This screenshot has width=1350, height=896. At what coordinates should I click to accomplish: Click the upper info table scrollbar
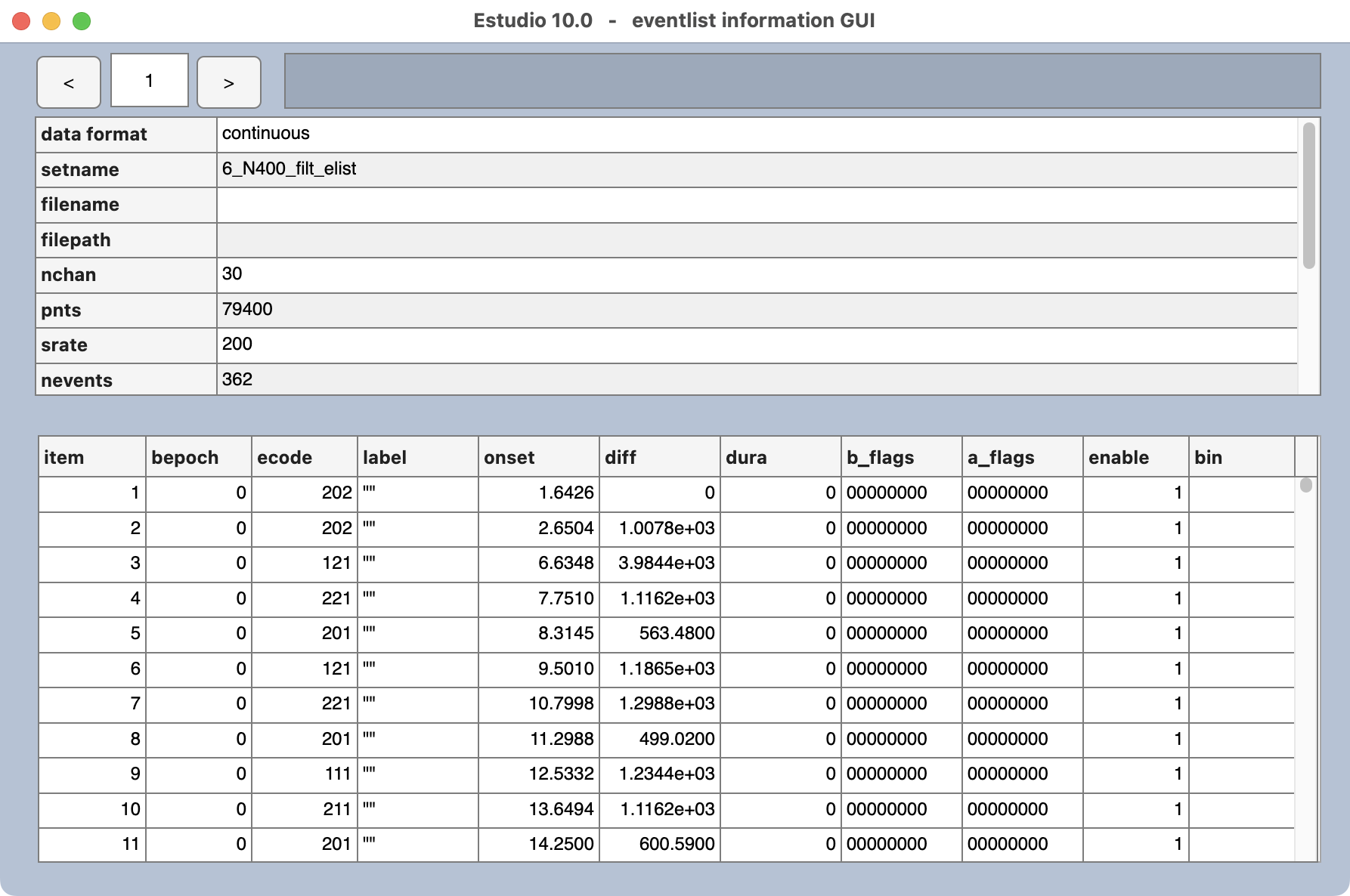click(1309, 195)
